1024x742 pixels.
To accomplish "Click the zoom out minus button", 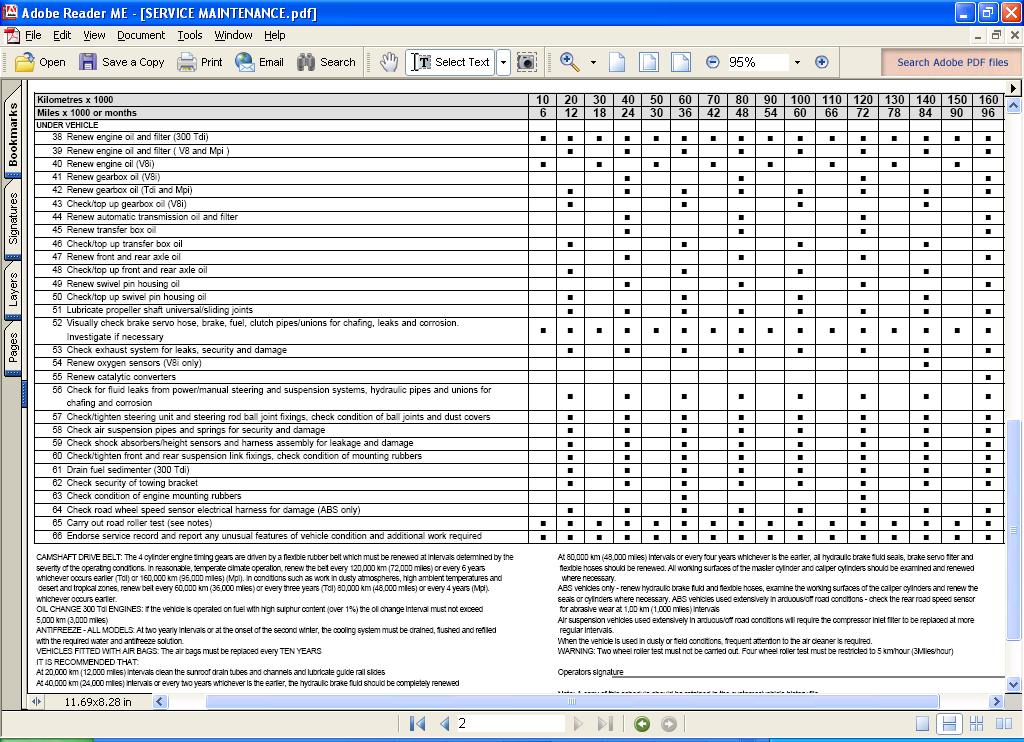I will pyautogui.click(x=712, y=62).
